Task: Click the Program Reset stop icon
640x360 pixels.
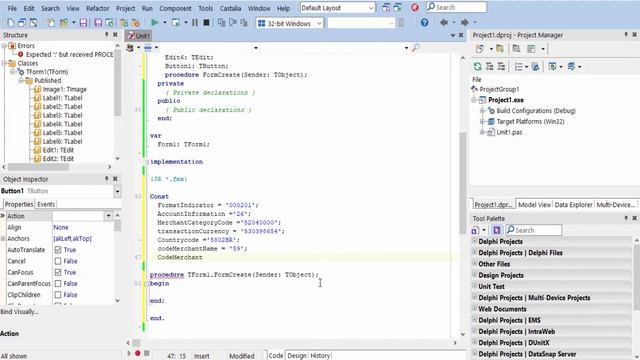Action: (x=207, y=23)
